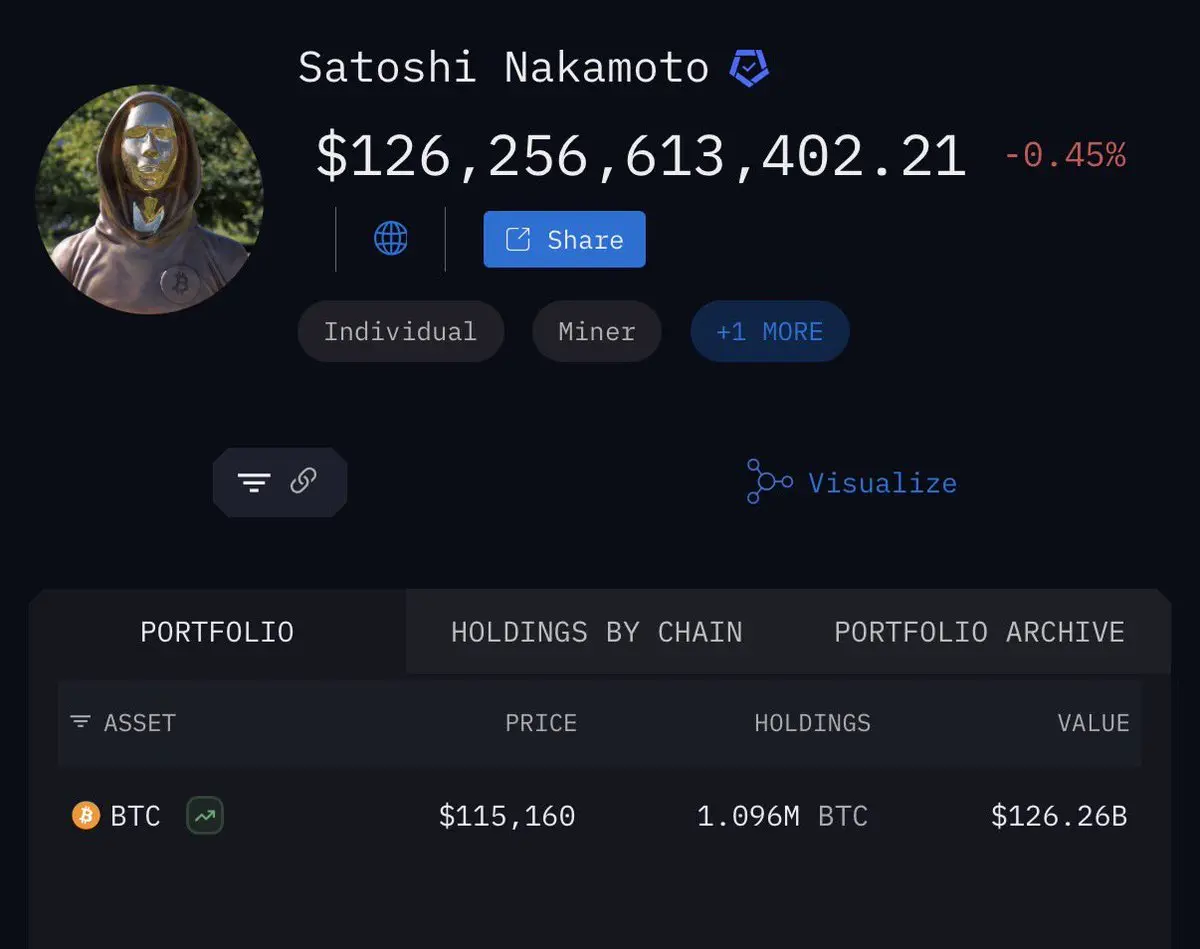Switch to the Holdings By Chain tab
The height and width of the screenshot is (949, 1200).
point(597,632)
